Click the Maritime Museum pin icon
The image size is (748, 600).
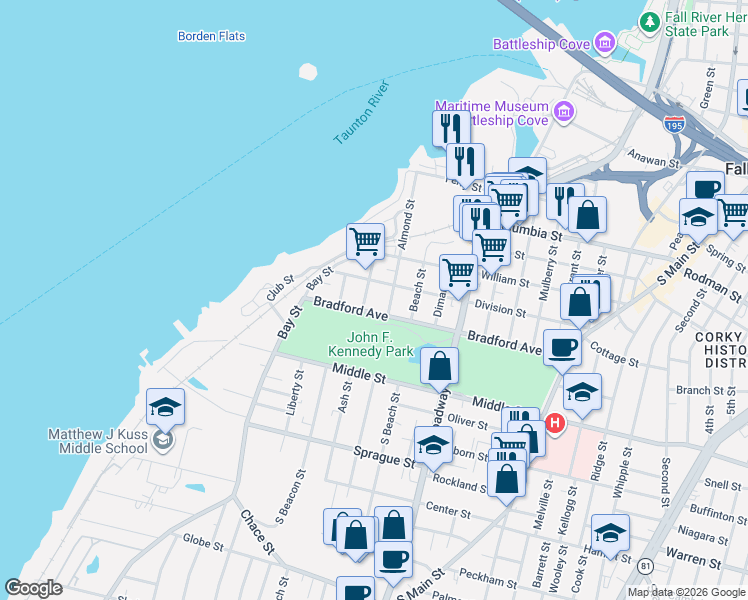tap(564, 112)
